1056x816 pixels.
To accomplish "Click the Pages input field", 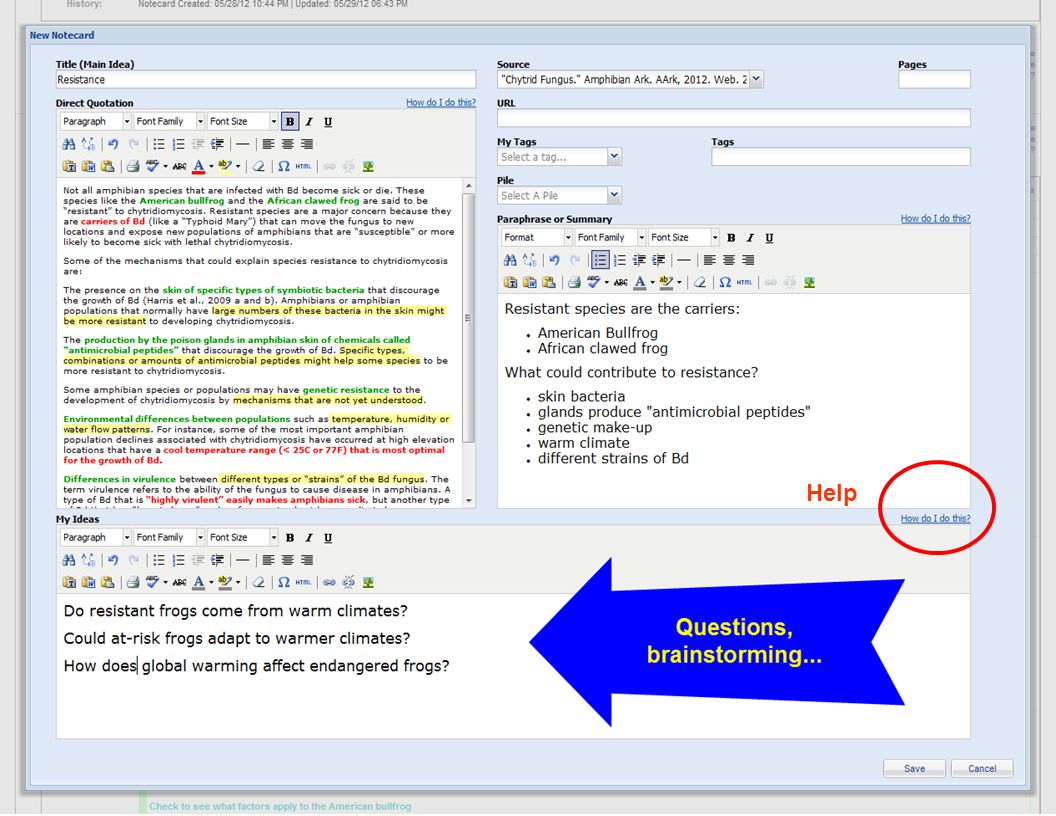I will point(934,79).
